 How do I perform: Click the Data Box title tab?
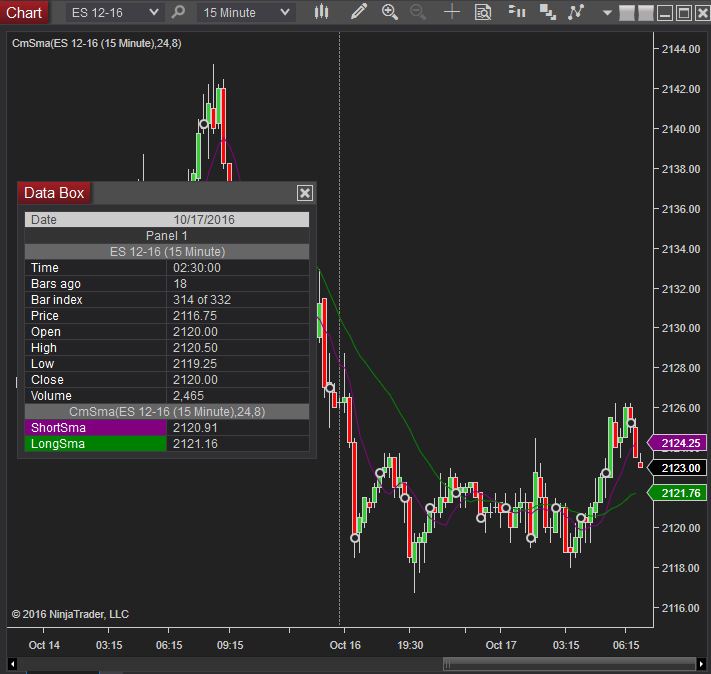(54, 193)
